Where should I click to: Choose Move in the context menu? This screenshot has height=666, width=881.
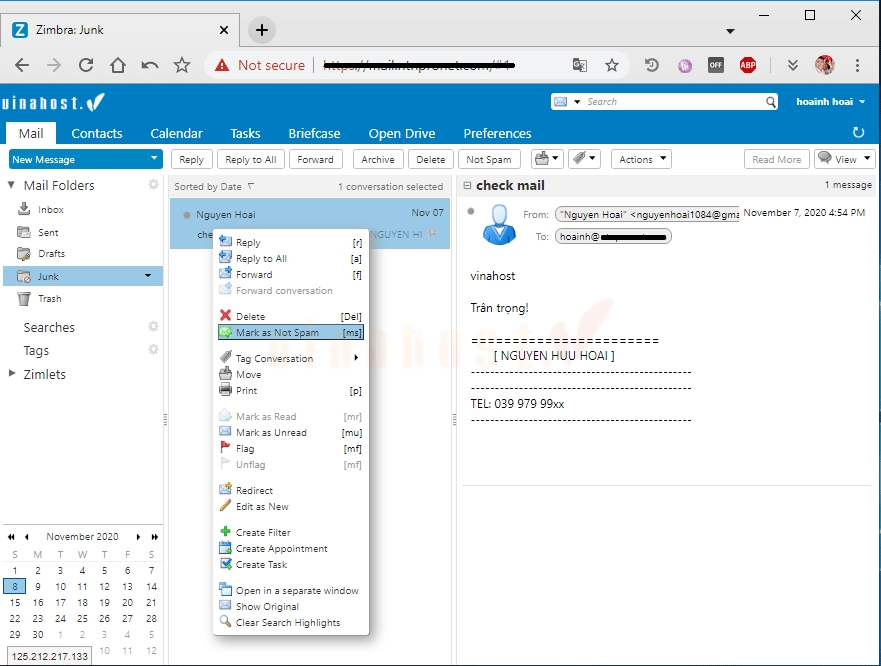pyautogui.click(x=290, y=374)
